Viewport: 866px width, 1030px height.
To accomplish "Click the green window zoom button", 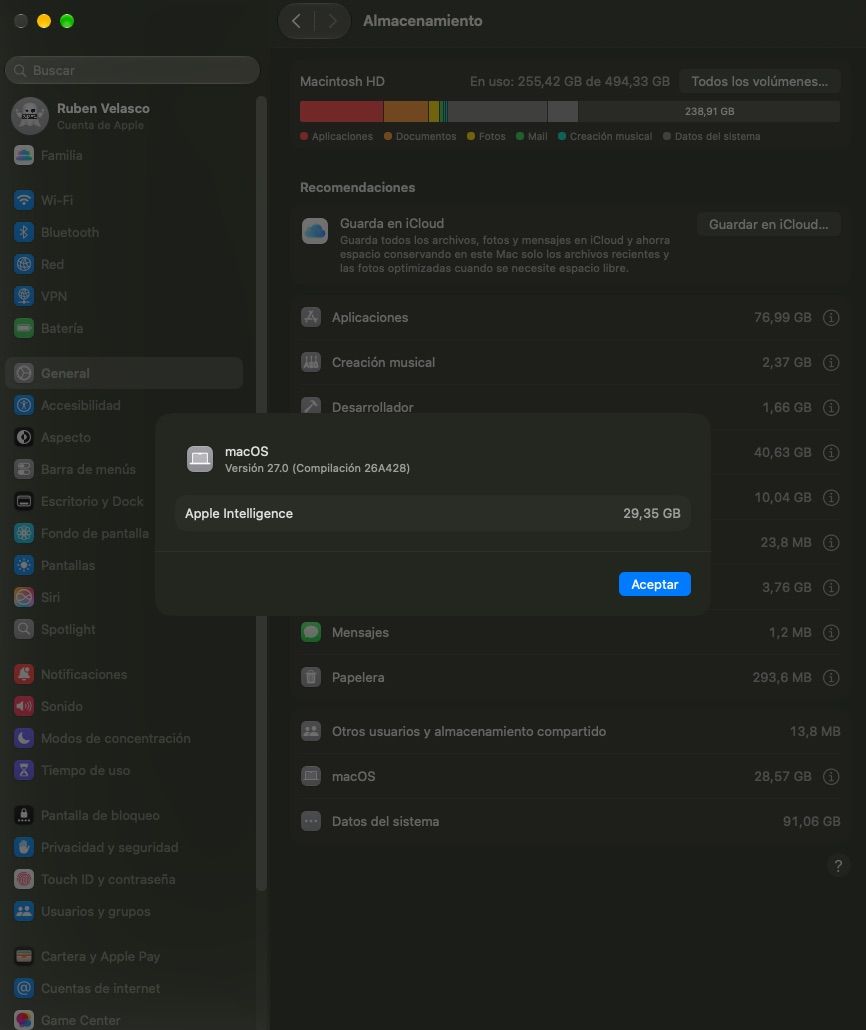I will (67, 21).
